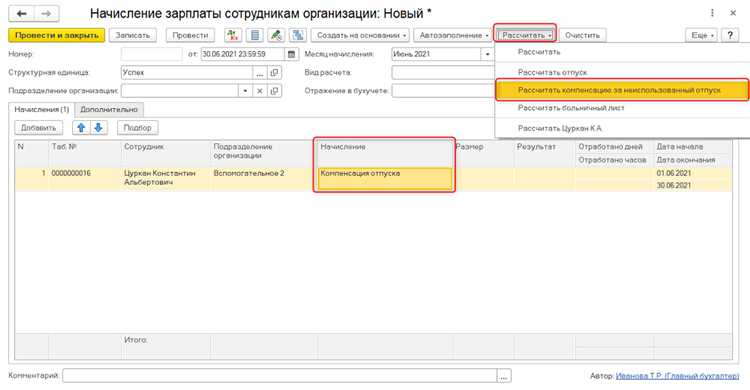Open the Еще menu
This screenshot has width=750, height=390.
[x=701, y=35]
